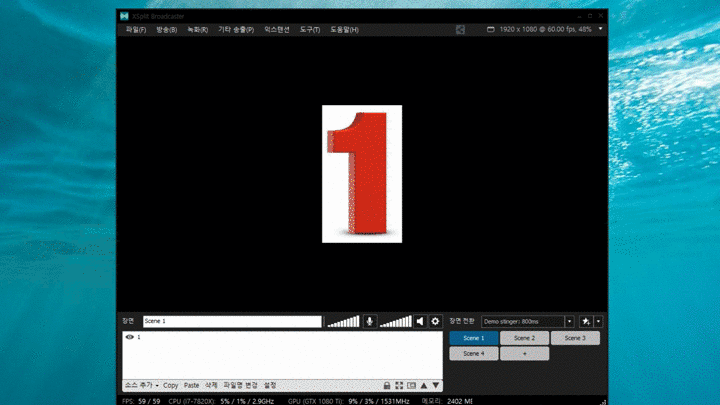The image size is (720, 405).
Task: Open audio settings gear
Action: pyautogui.click(x=435, y=321)
